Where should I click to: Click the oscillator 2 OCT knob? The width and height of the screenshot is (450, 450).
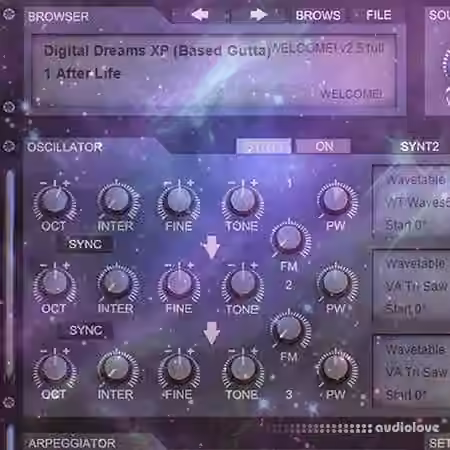(55, 283)
